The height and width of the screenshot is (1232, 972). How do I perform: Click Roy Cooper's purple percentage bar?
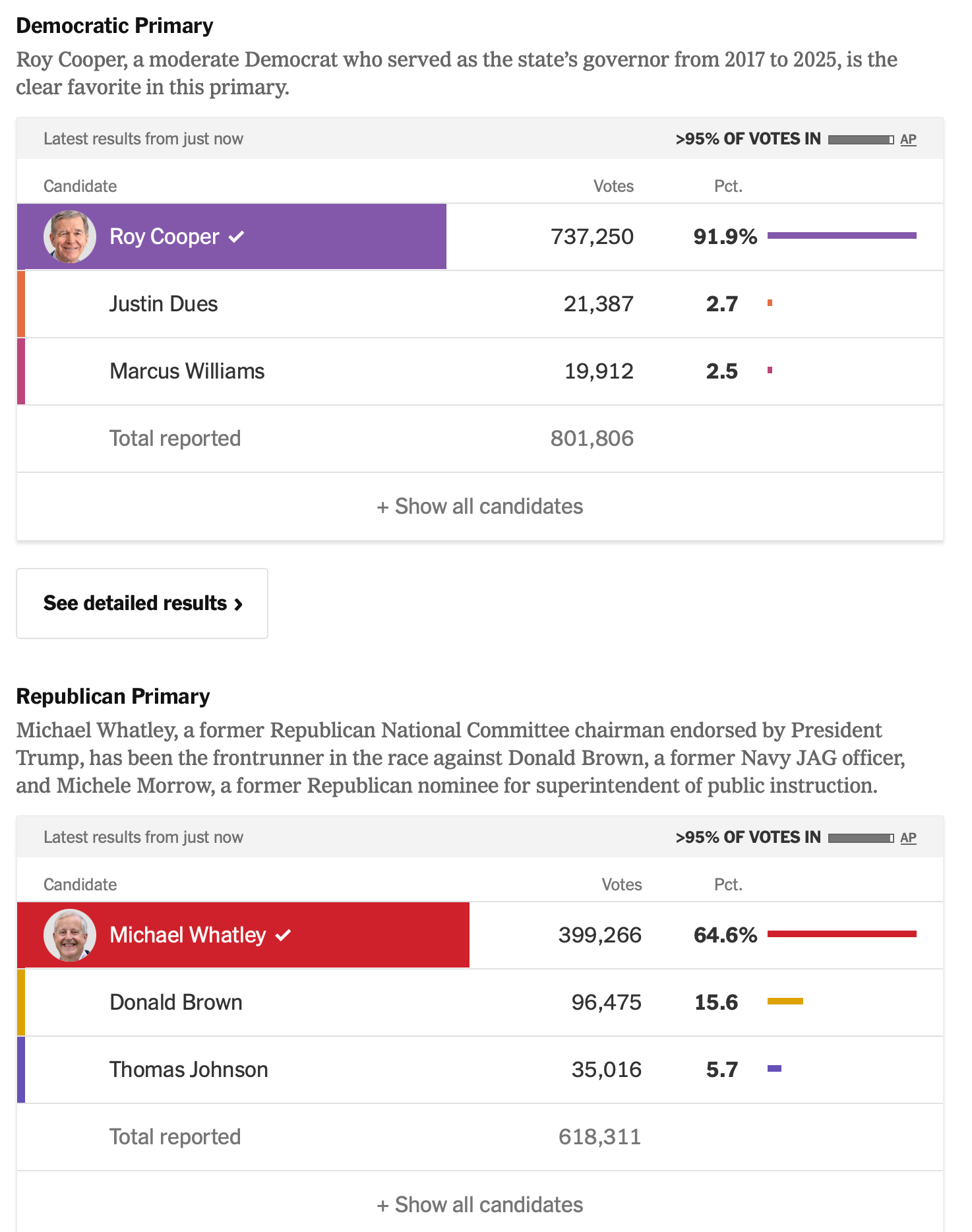pyautogui.click(x=841, y=235)
